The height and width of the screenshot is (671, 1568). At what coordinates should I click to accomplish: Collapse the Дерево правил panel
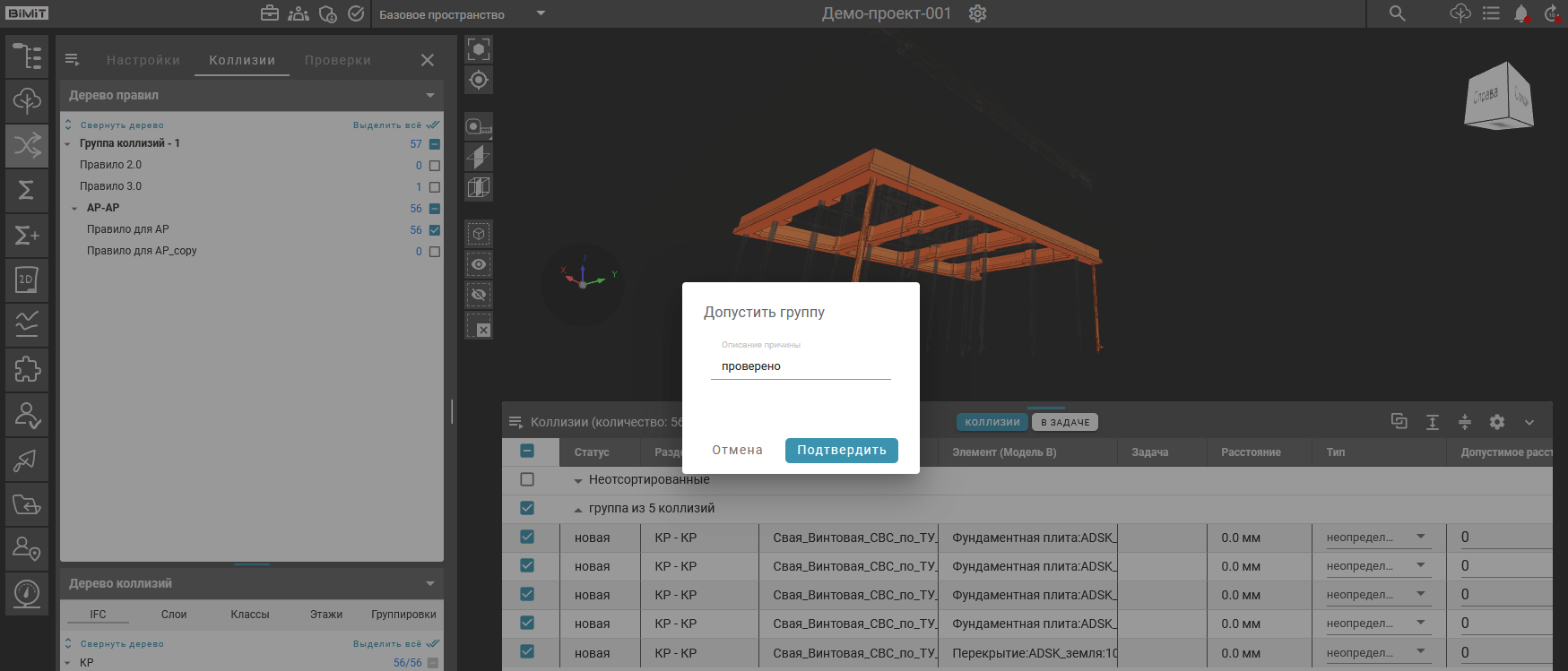(x=430, y=95)
